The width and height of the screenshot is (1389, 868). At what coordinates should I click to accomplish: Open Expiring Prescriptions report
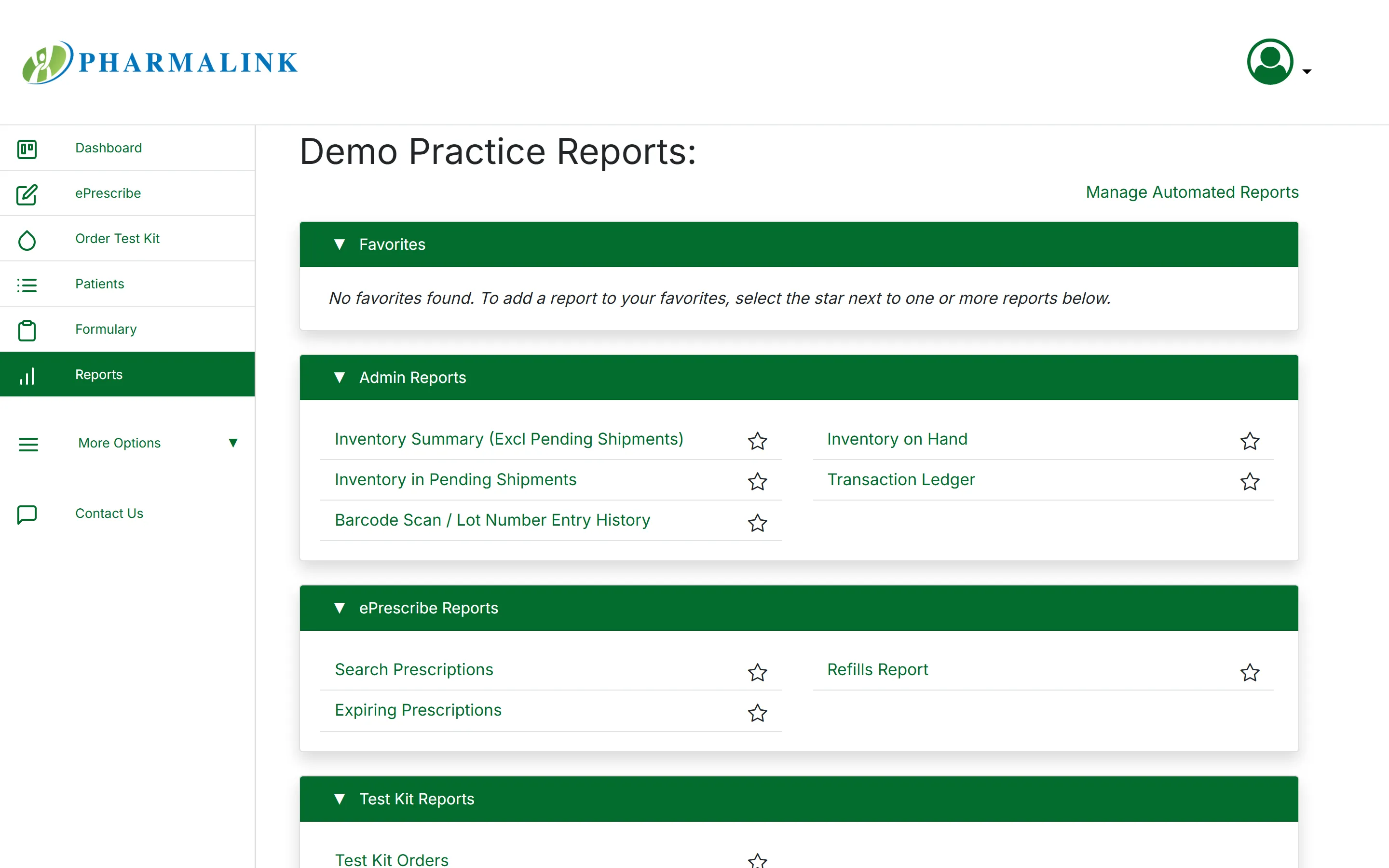click(x=418, y=710)
